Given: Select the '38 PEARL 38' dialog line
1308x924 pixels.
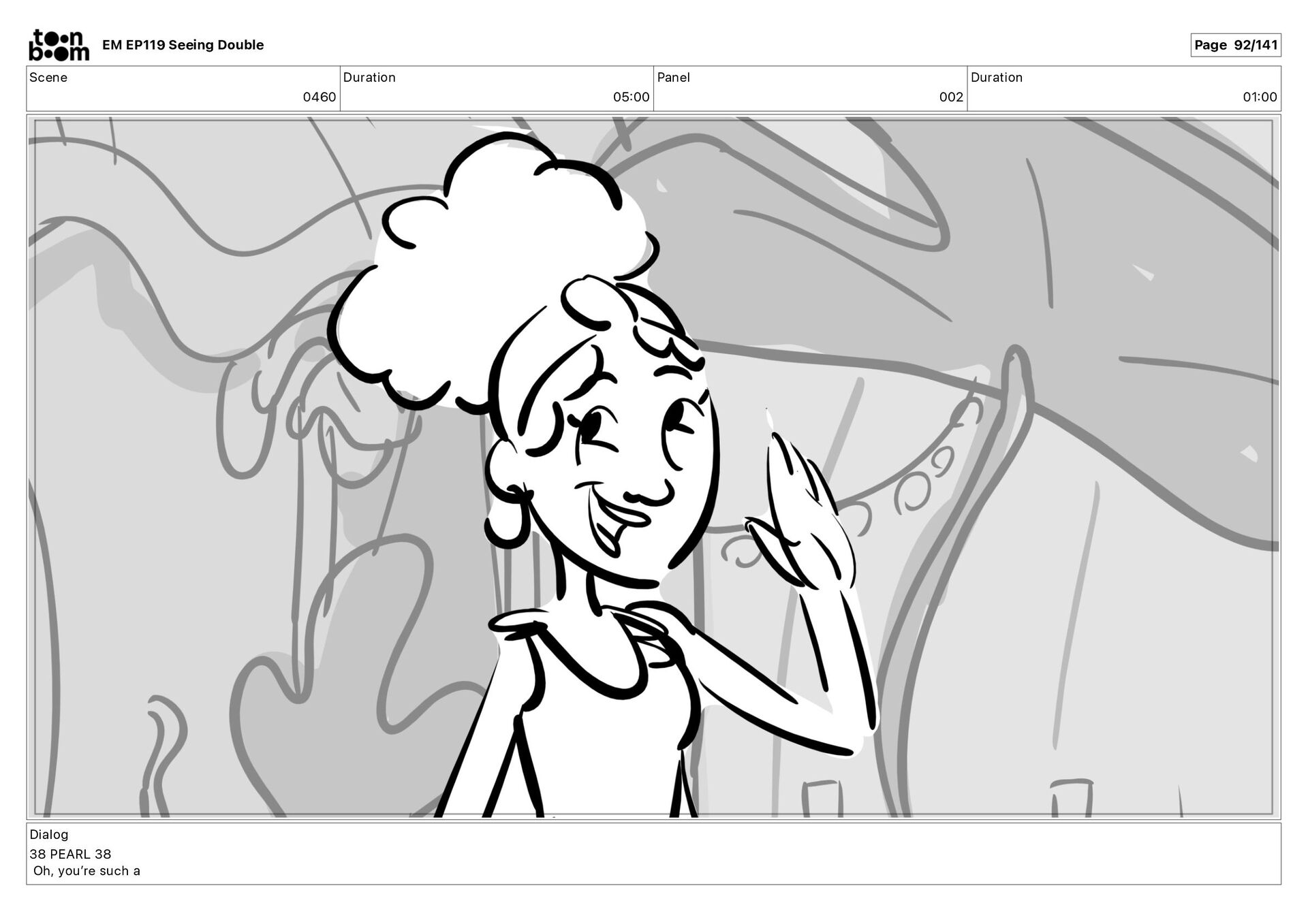Looking at the screenshot, I should [70, 854].
